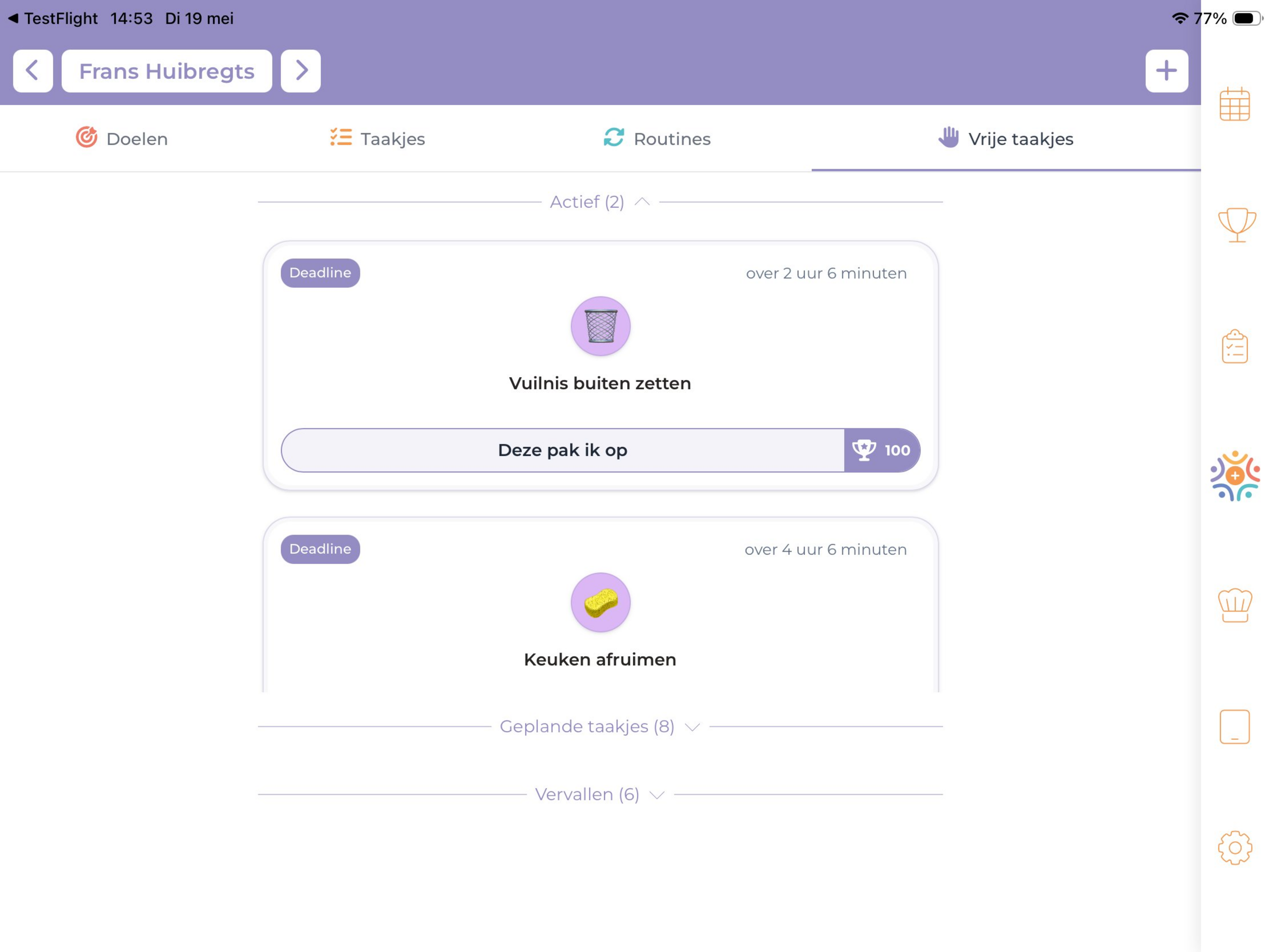Click the Deze pak ik op button

(562, 450)
